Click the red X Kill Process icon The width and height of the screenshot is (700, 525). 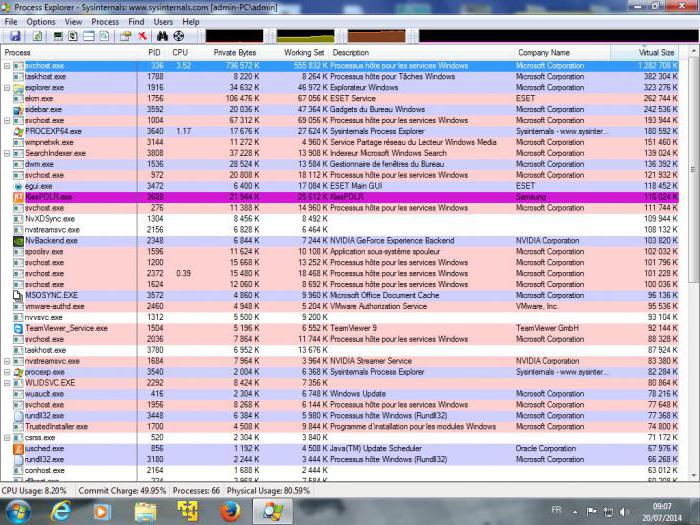pyautogui.click(x=142, y=36)
